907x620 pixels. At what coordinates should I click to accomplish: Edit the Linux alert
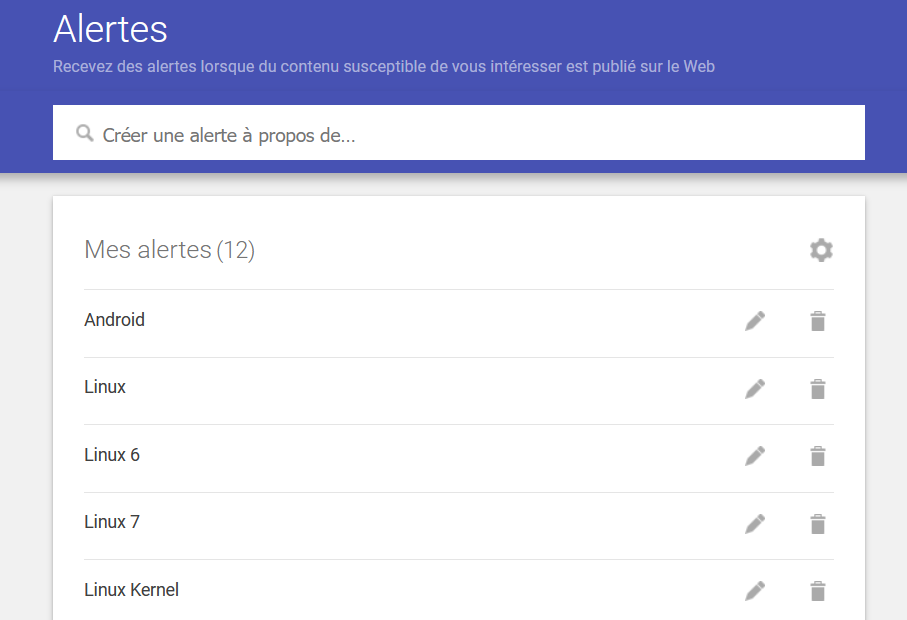(x=755, y=389)
